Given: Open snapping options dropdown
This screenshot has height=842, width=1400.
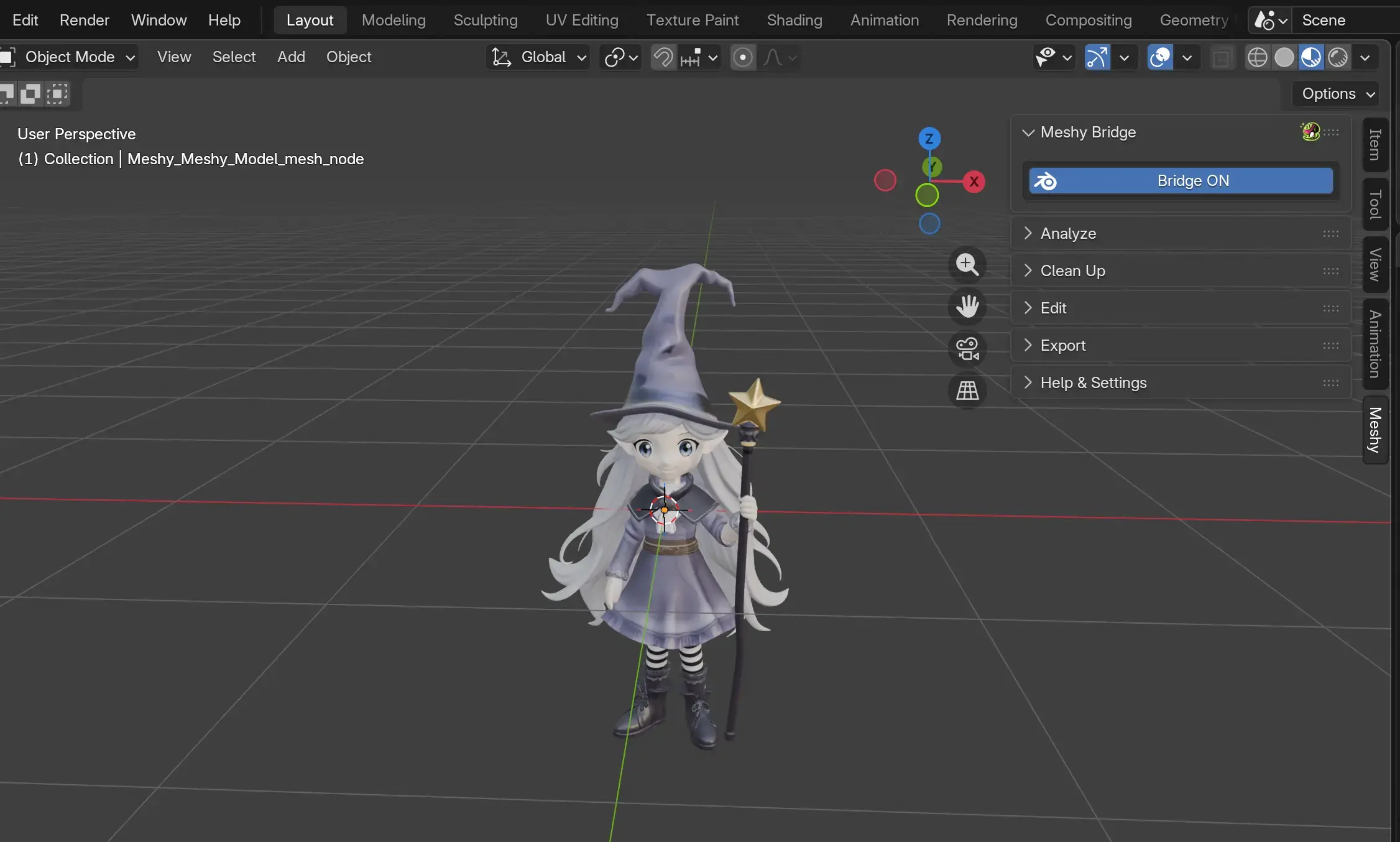Looking at the screenshot, I should [x=700, y=58].
